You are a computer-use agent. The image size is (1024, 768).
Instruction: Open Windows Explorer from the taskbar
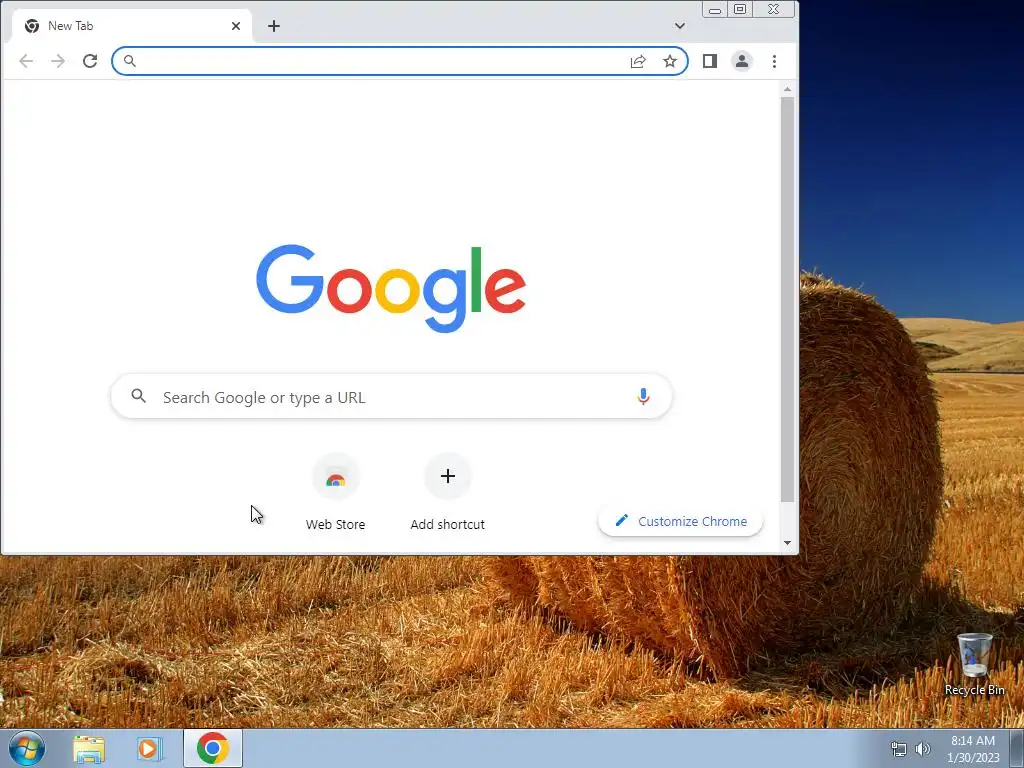pos(89,749)
